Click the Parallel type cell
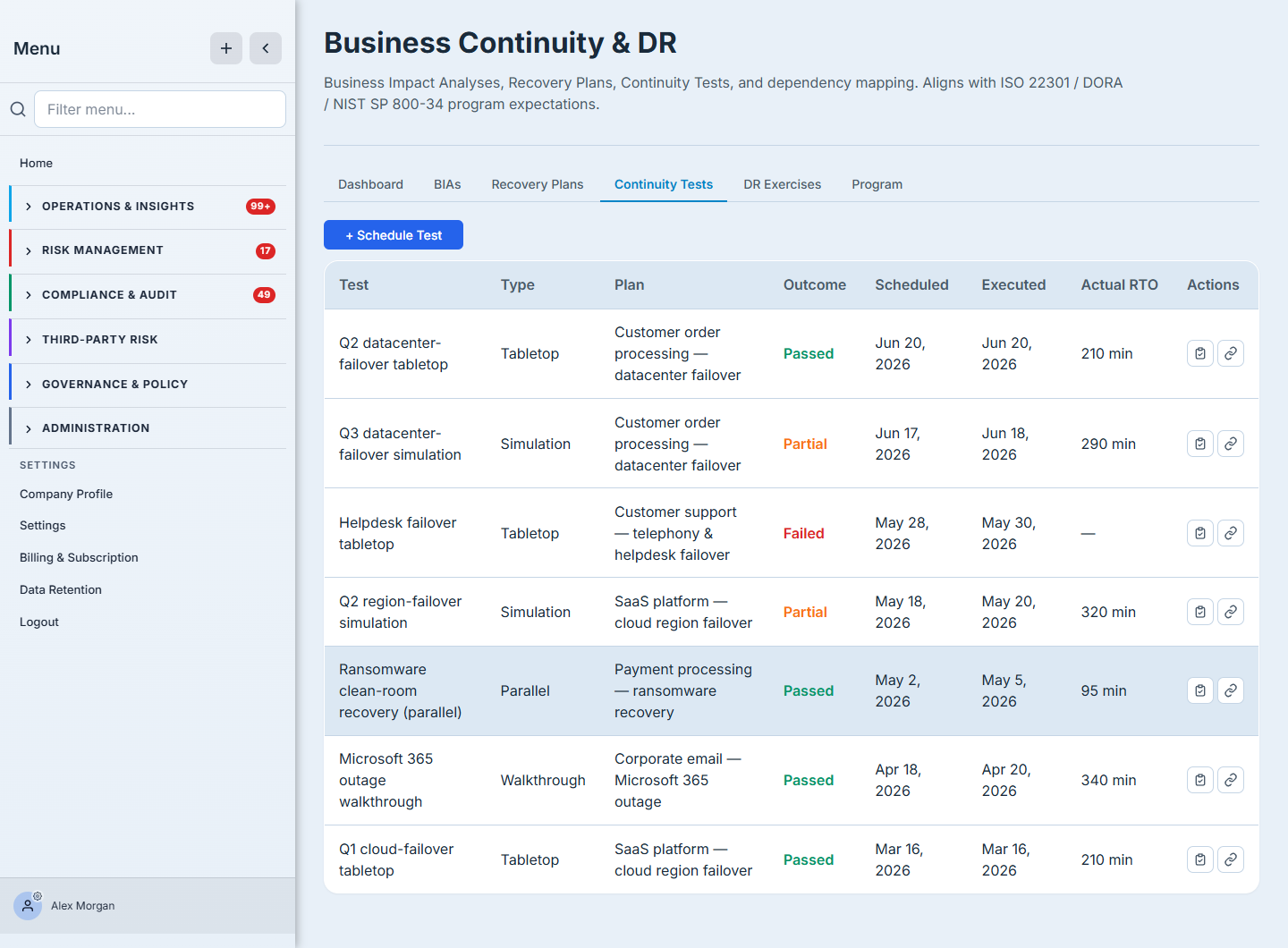 [x=525, y=690]
